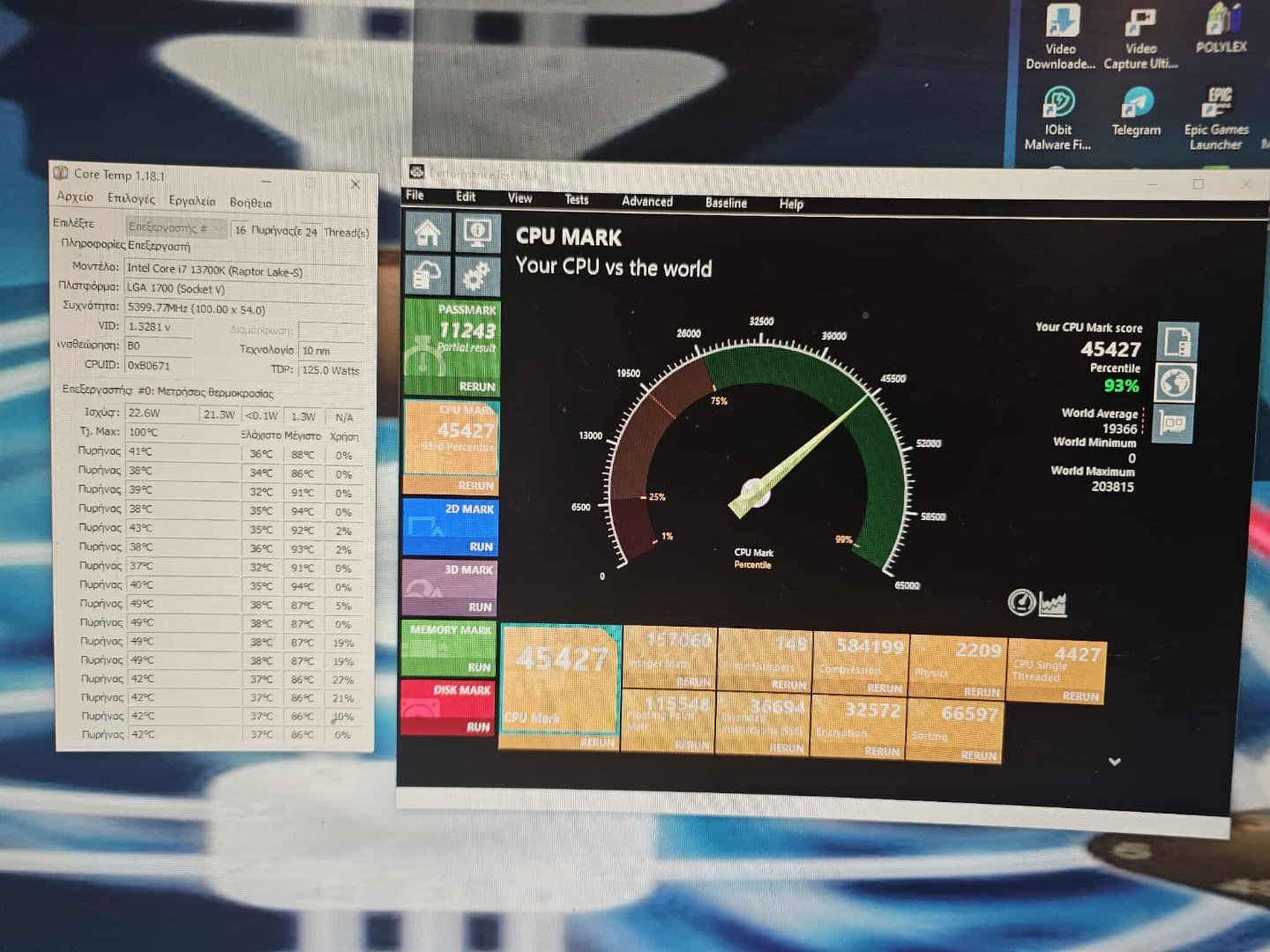The width and height of the screenshot is (1270, 952).
Task: Open the View menu in PerformanceTest
Action: click(x=519, y=198)
